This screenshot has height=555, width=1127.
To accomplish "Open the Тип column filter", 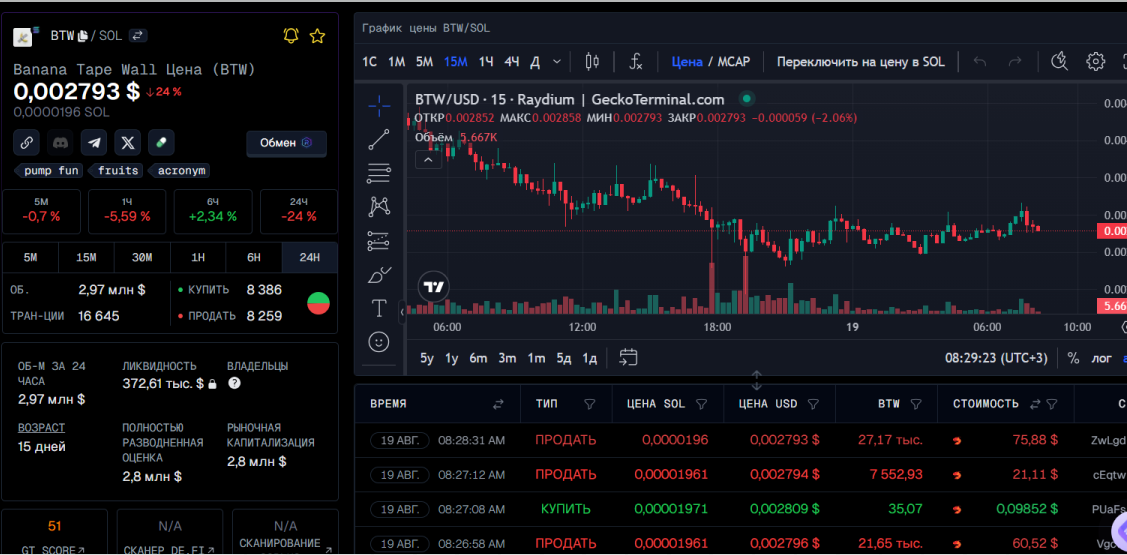I will click(x=589, y=404).
